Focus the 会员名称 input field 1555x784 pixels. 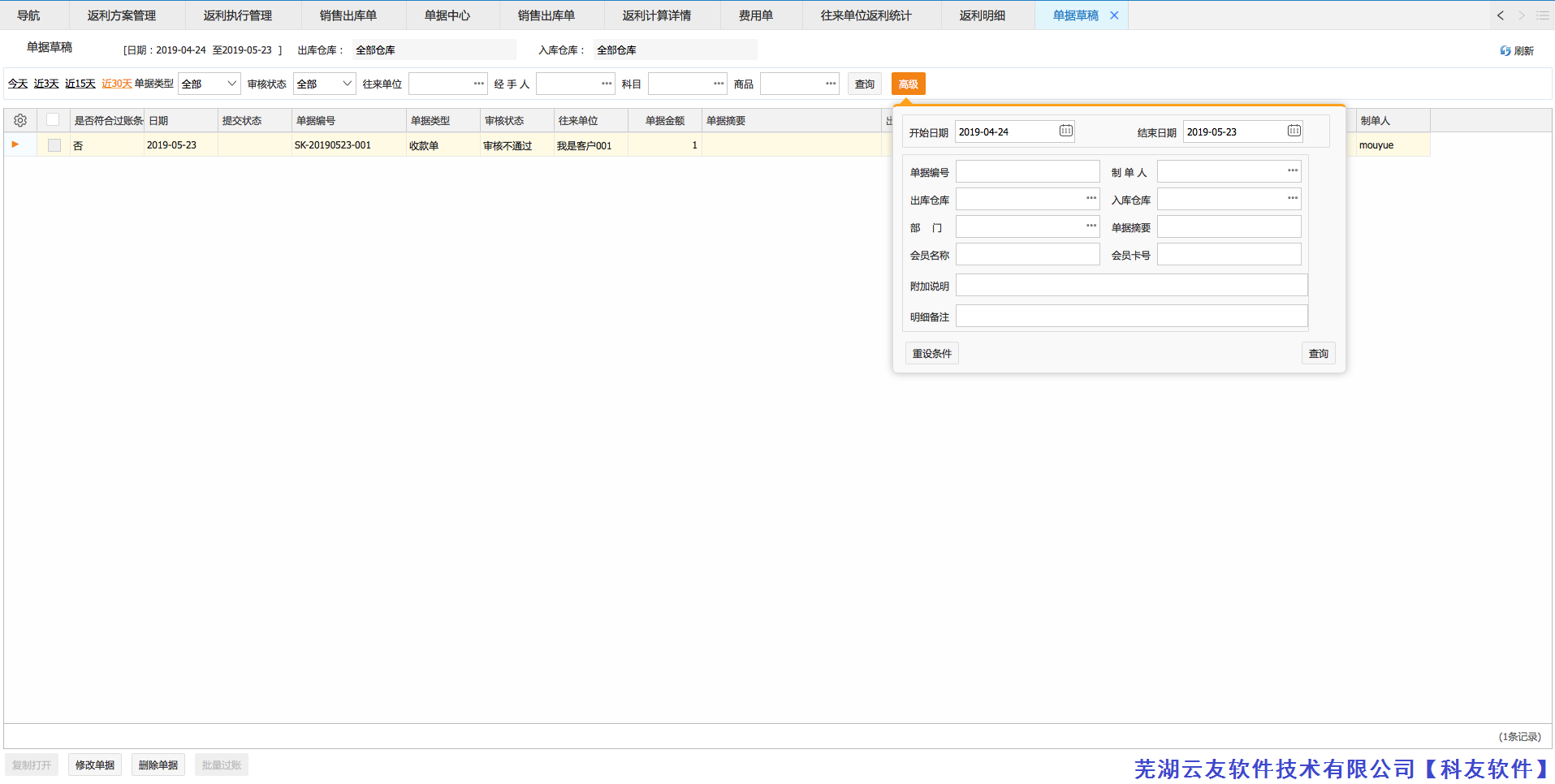1028,254
